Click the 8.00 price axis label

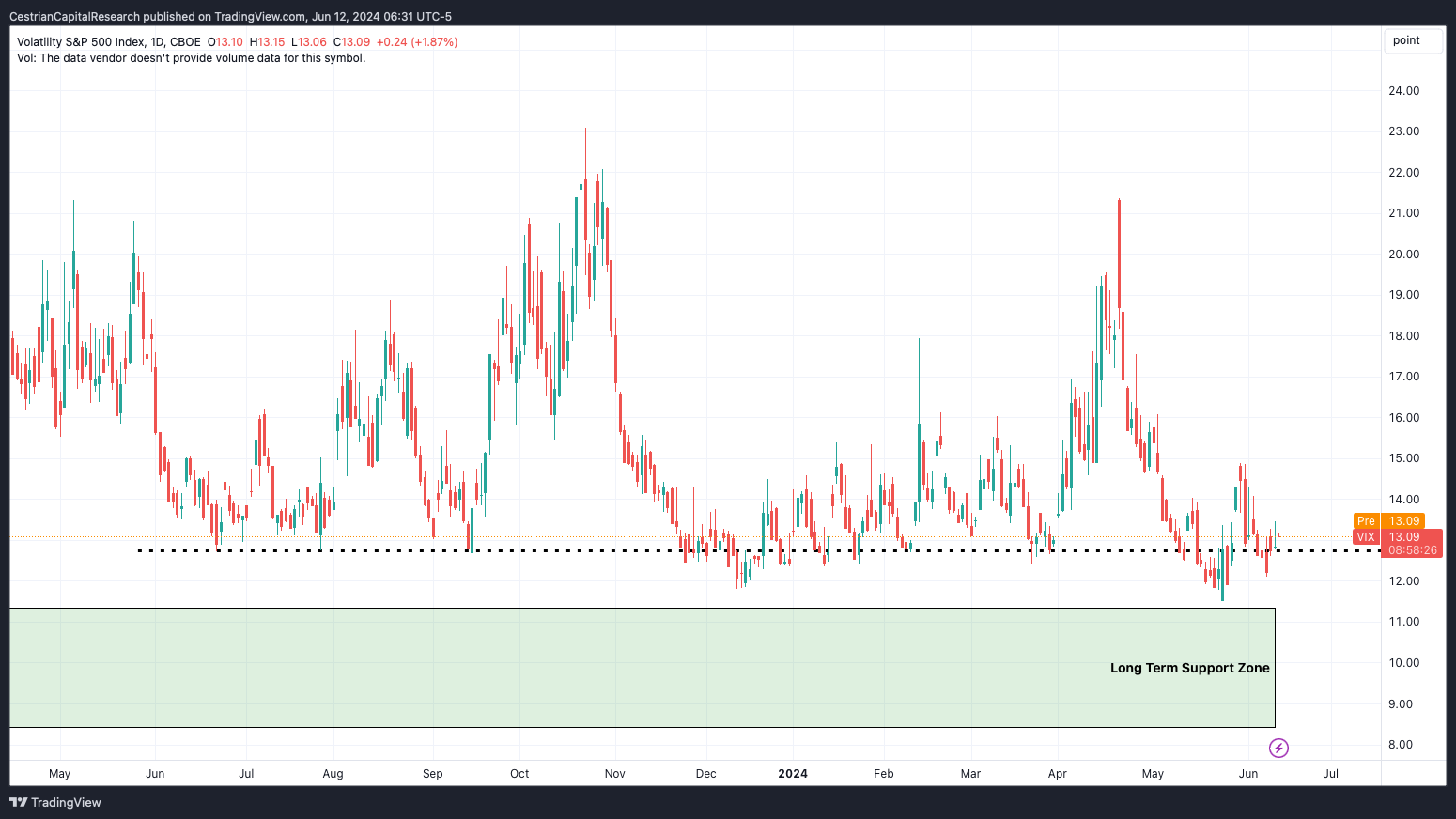[x=1400, y=745]
